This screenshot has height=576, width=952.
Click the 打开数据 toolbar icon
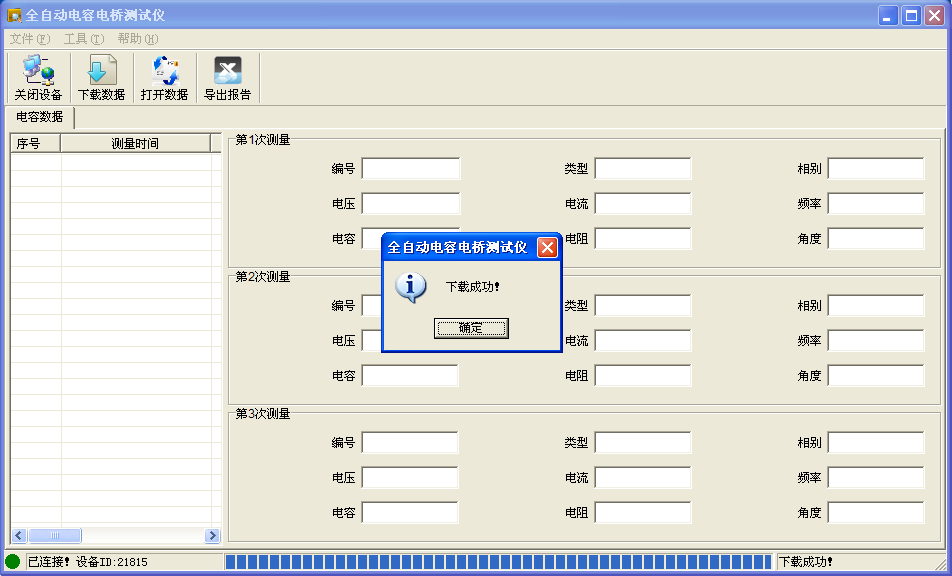pos(165,78)
